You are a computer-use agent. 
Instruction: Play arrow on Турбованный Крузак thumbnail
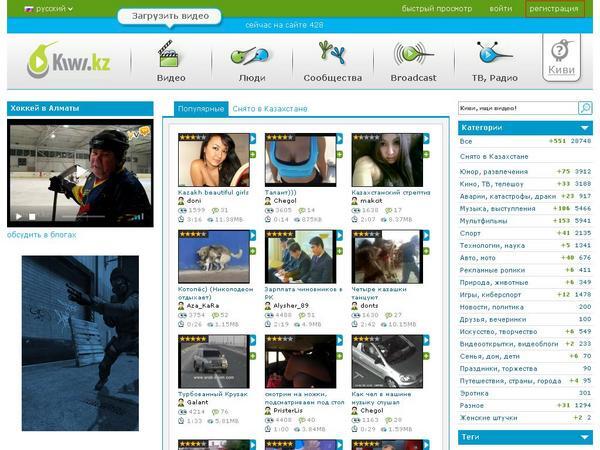253,340
